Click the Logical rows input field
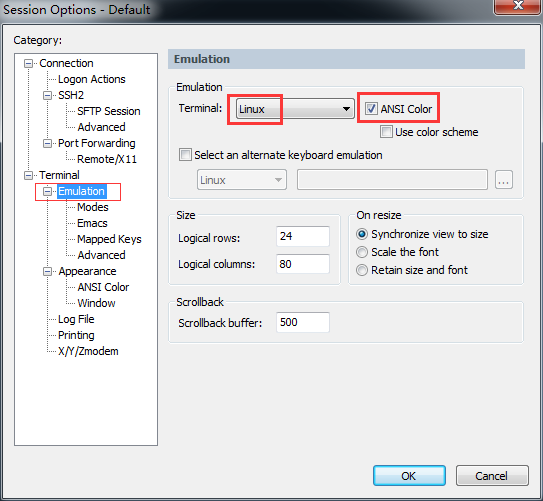Screen dimensions: 543x501 tap(303, 236)
